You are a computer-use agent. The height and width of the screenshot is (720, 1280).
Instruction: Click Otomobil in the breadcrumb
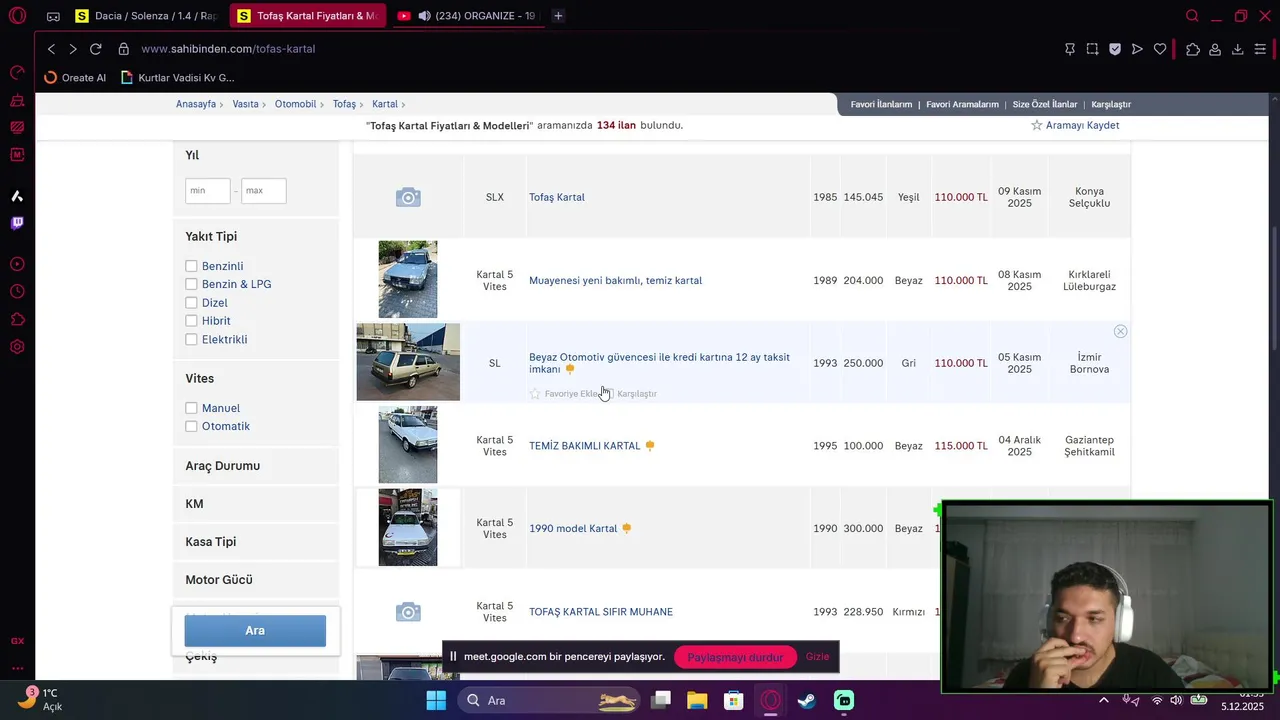[295, 104]
